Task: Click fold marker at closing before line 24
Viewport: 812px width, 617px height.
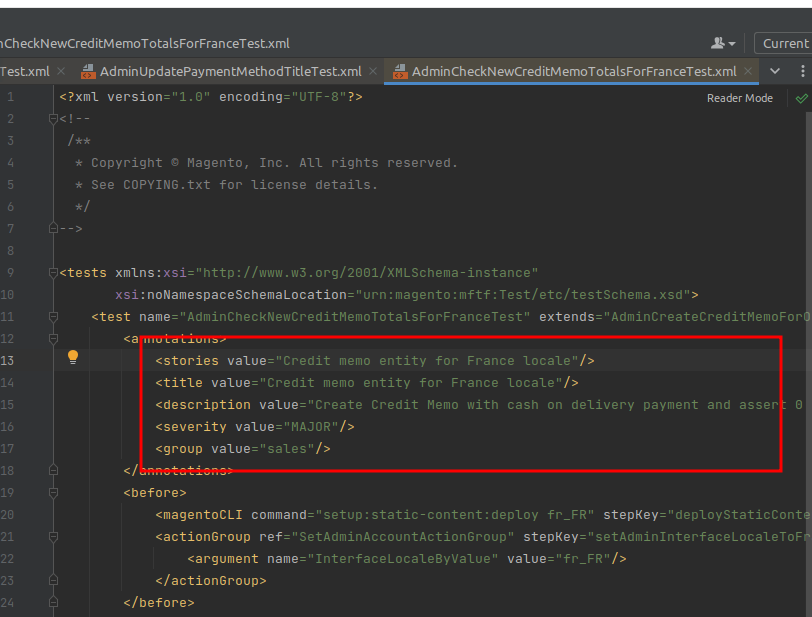Action: tap(53, 602)
